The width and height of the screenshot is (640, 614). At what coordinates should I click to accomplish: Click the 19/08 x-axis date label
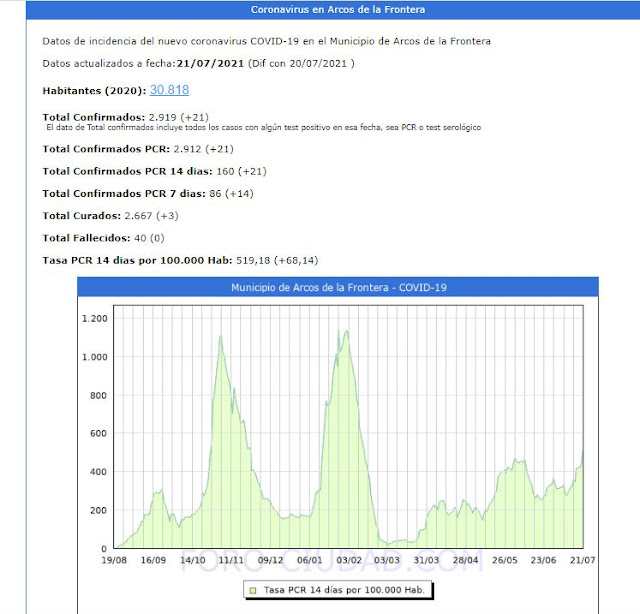(x=114, y=560)
